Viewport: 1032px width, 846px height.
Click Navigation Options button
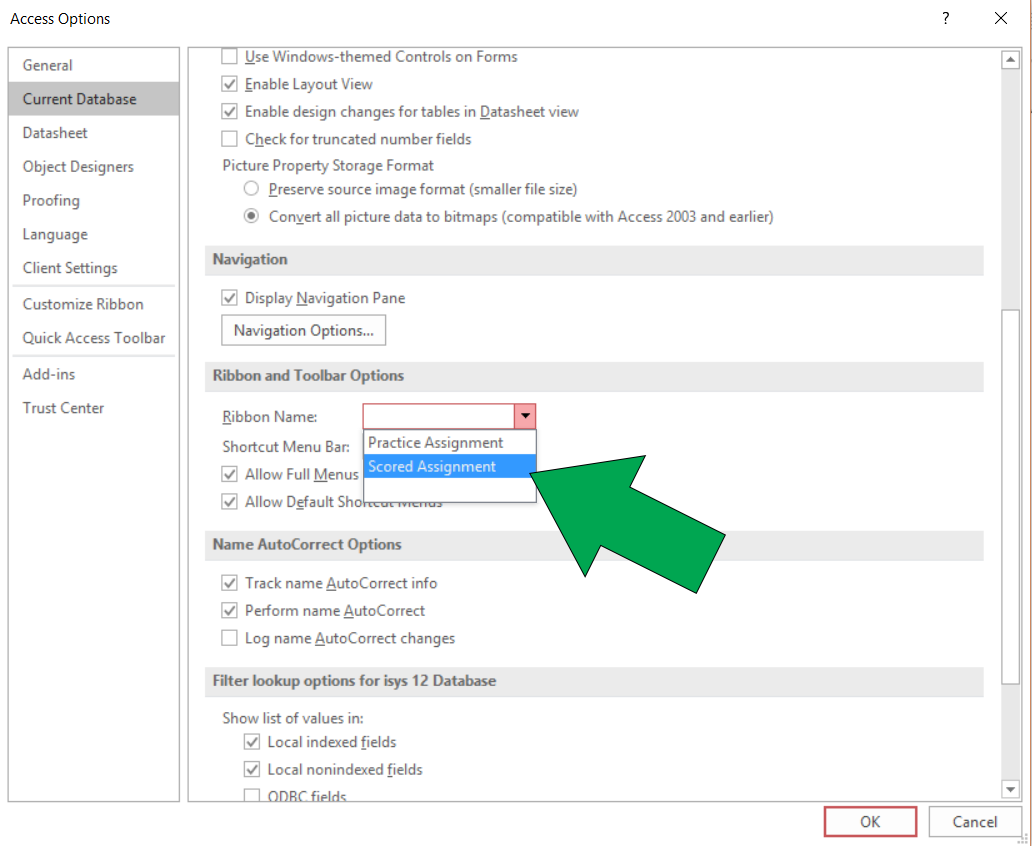303,330
